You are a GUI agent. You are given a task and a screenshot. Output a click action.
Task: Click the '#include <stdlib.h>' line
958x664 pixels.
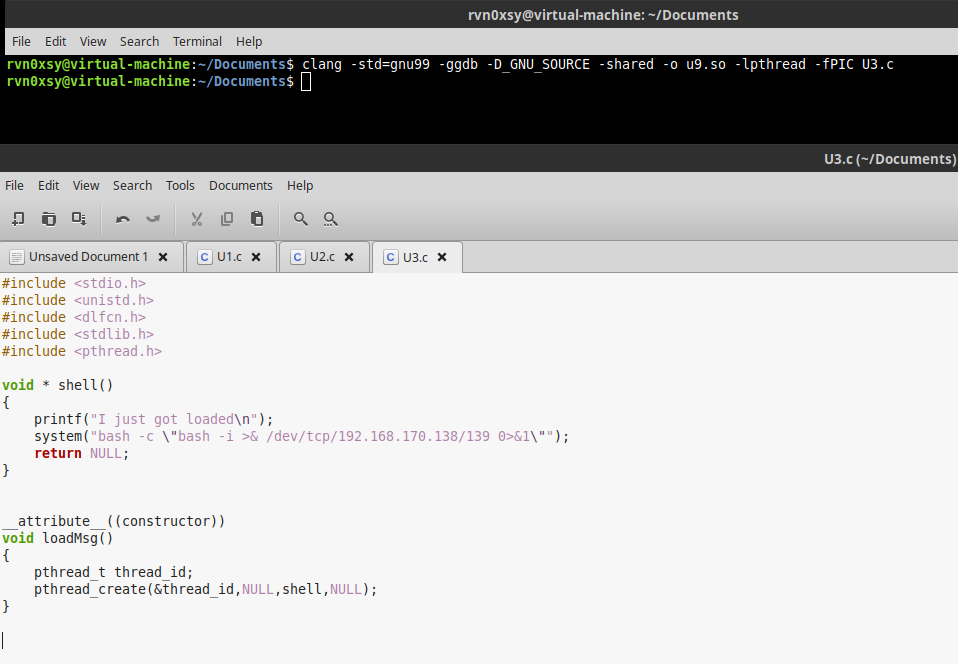pos(78,335)
